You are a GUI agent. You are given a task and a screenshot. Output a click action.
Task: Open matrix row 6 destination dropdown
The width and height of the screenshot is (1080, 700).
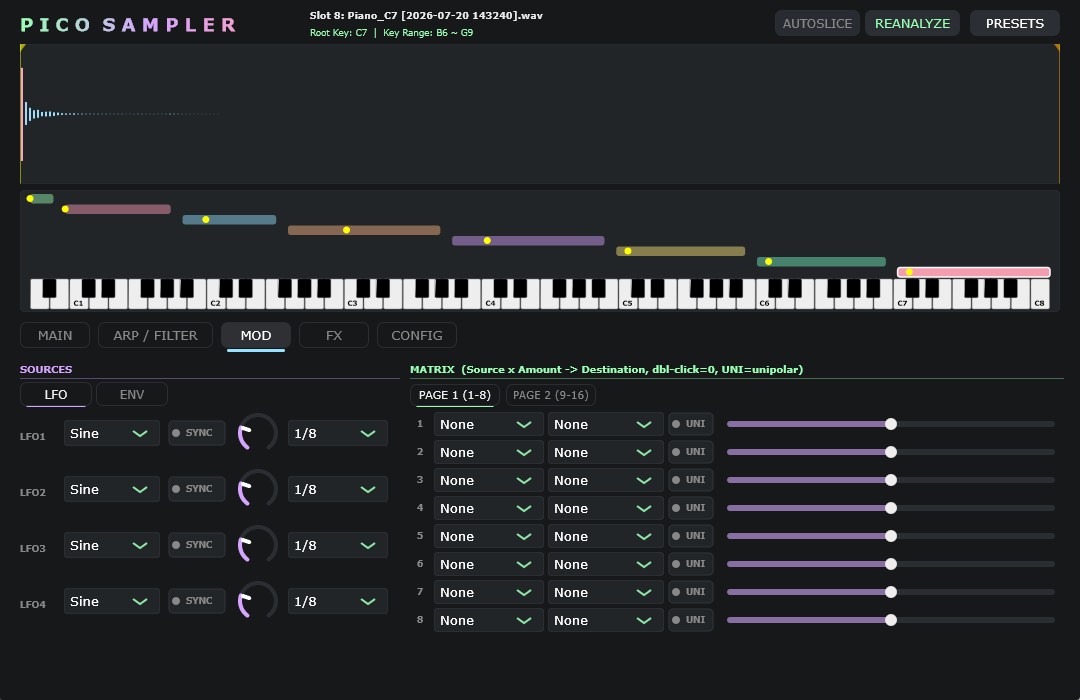pos(605,564)
